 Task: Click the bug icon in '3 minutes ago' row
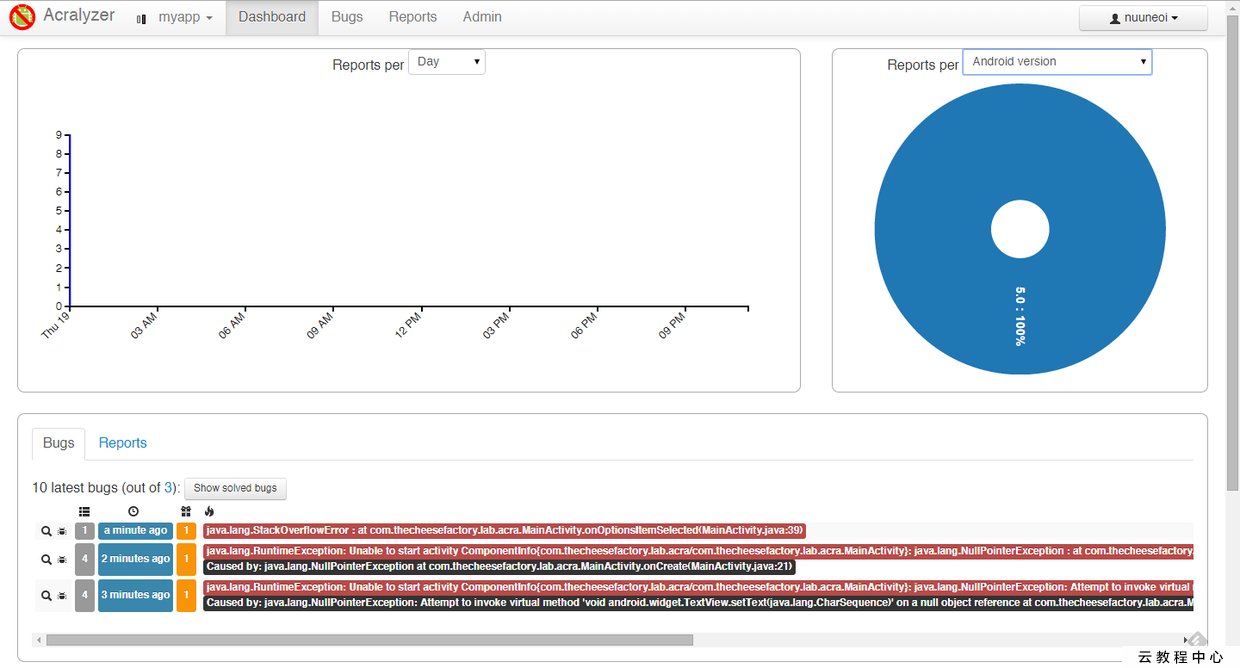(x=62, y=596)
